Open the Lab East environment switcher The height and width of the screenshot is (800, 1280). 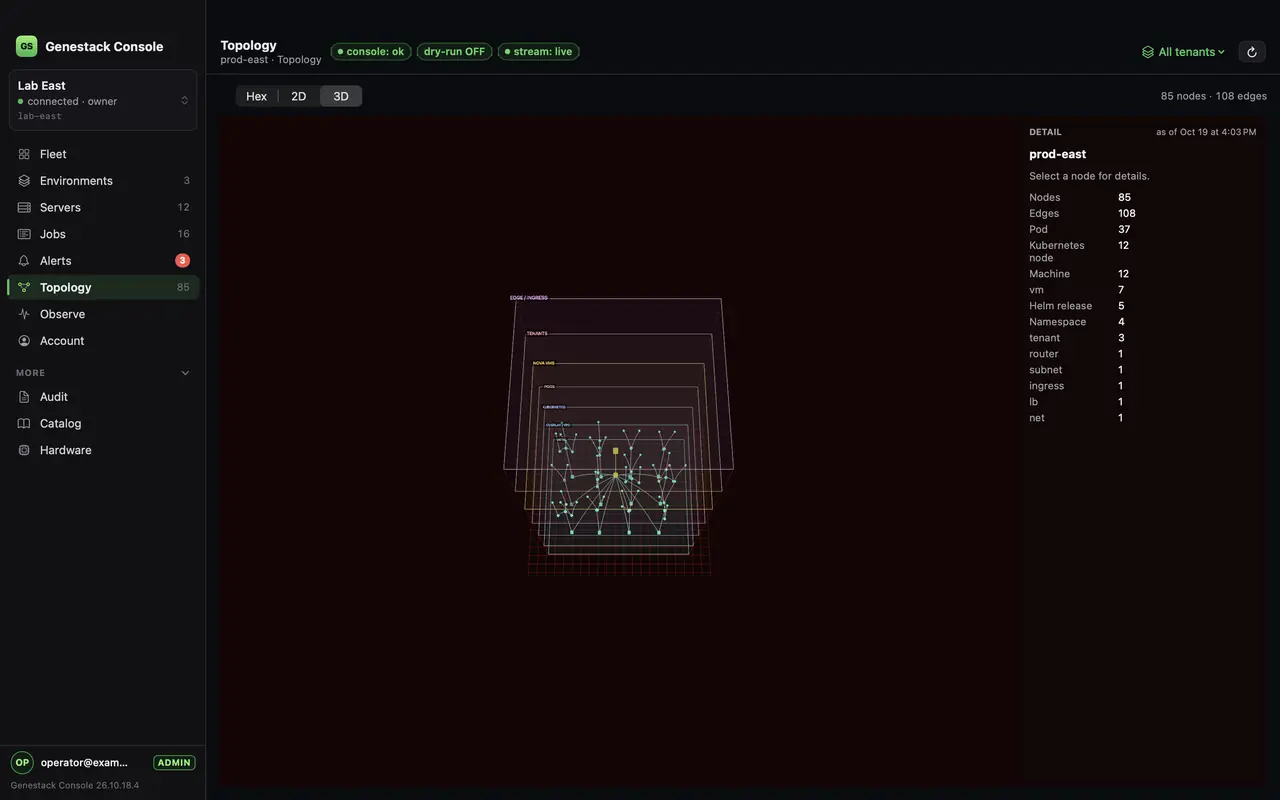coord(103,100)
